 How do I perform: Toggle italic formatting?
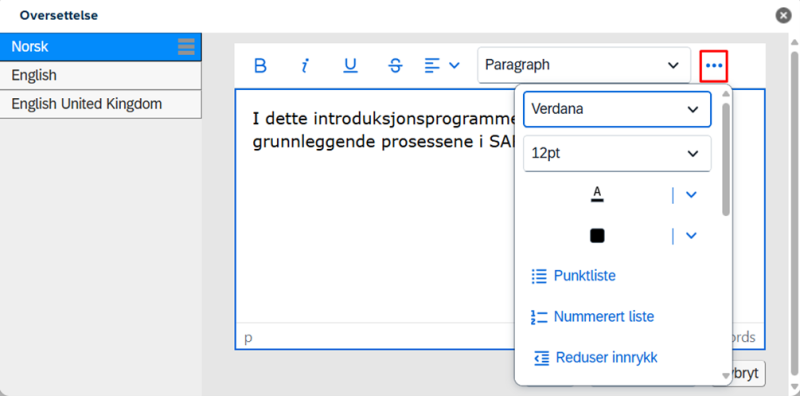point(305,65)
